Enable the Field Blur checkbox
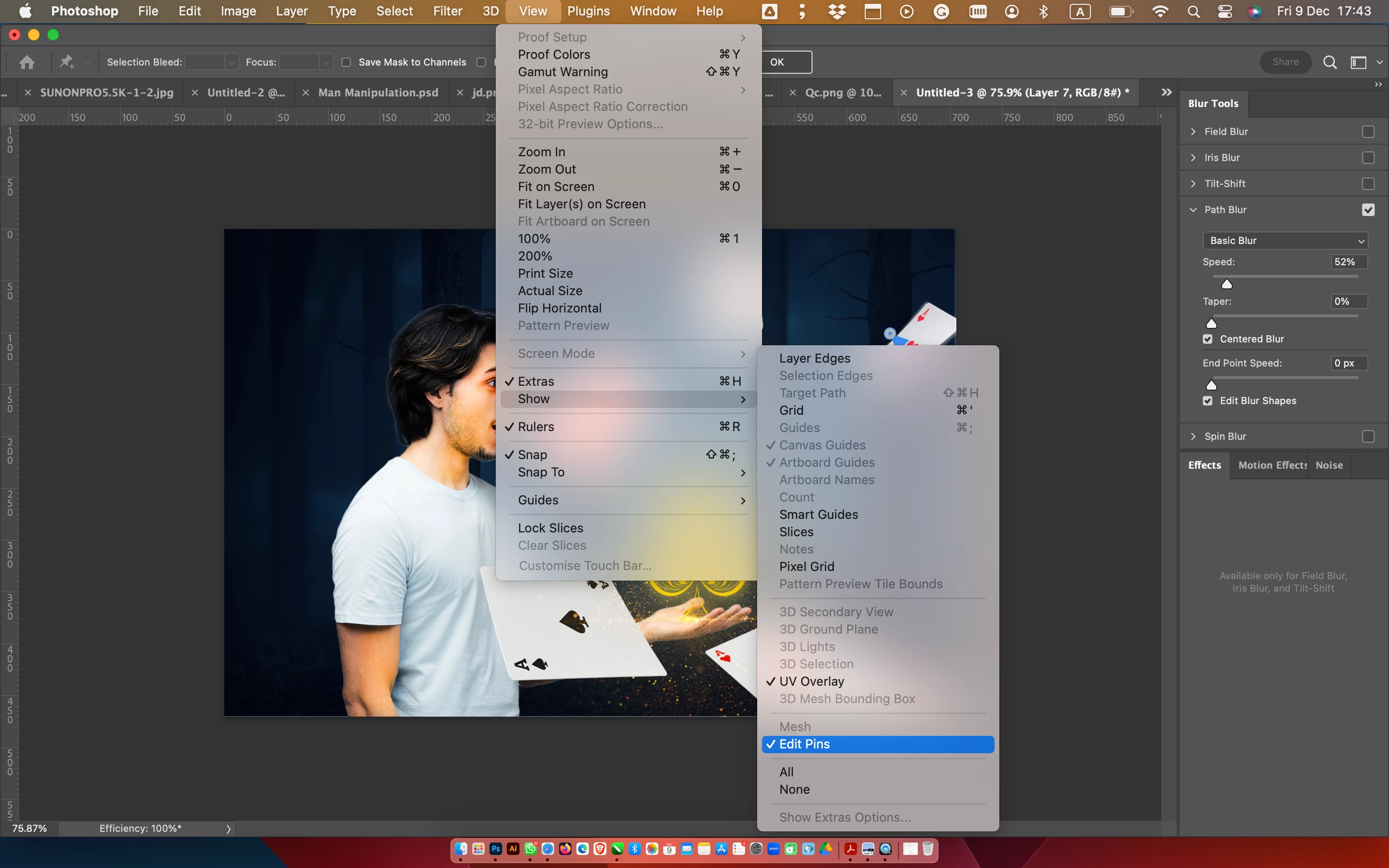The width and height of the screenshot is (1389, 868). (x=1368, y=132)
